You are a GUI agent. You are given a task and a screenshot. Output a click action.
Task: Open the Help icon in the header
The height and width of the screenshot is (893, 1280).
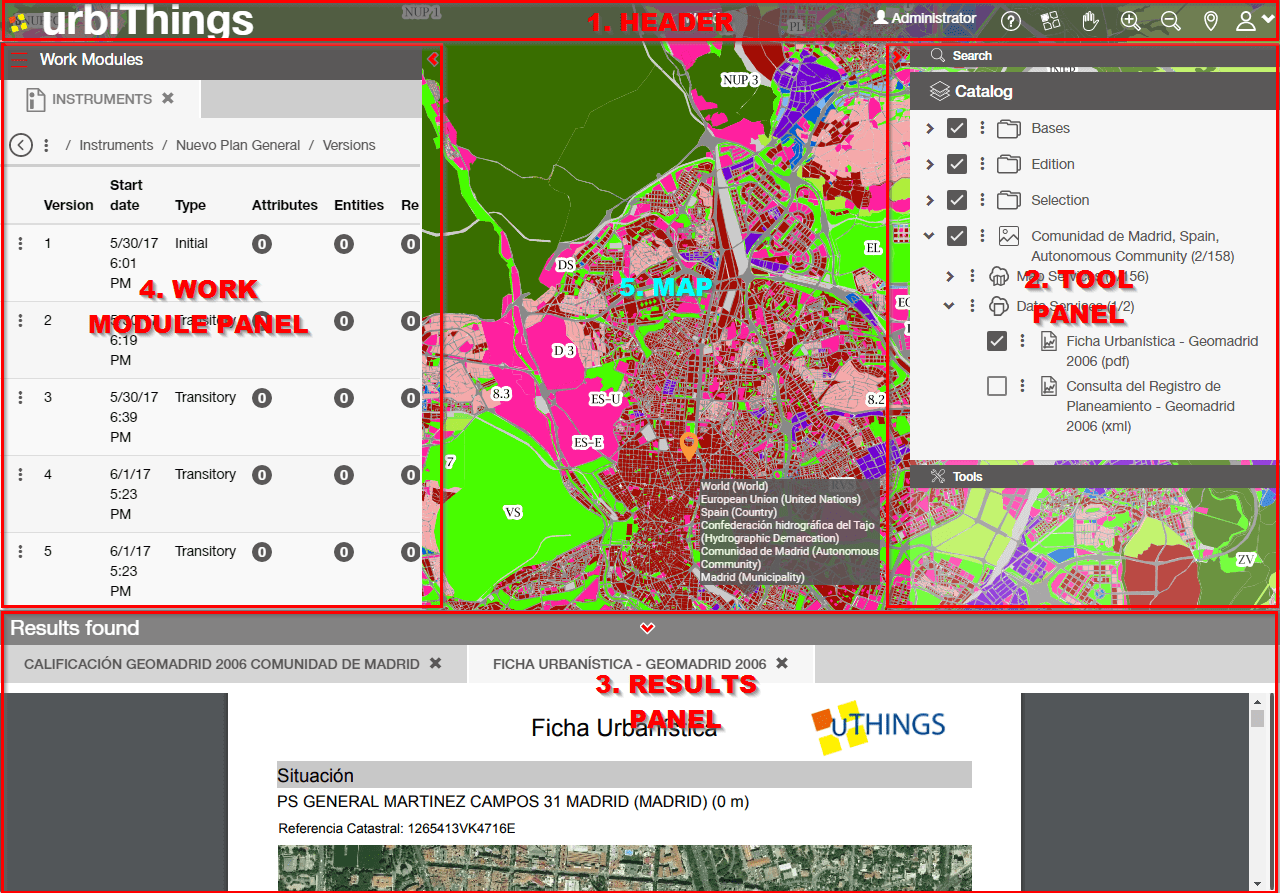pyautogui.click(x=1011, y=20)
